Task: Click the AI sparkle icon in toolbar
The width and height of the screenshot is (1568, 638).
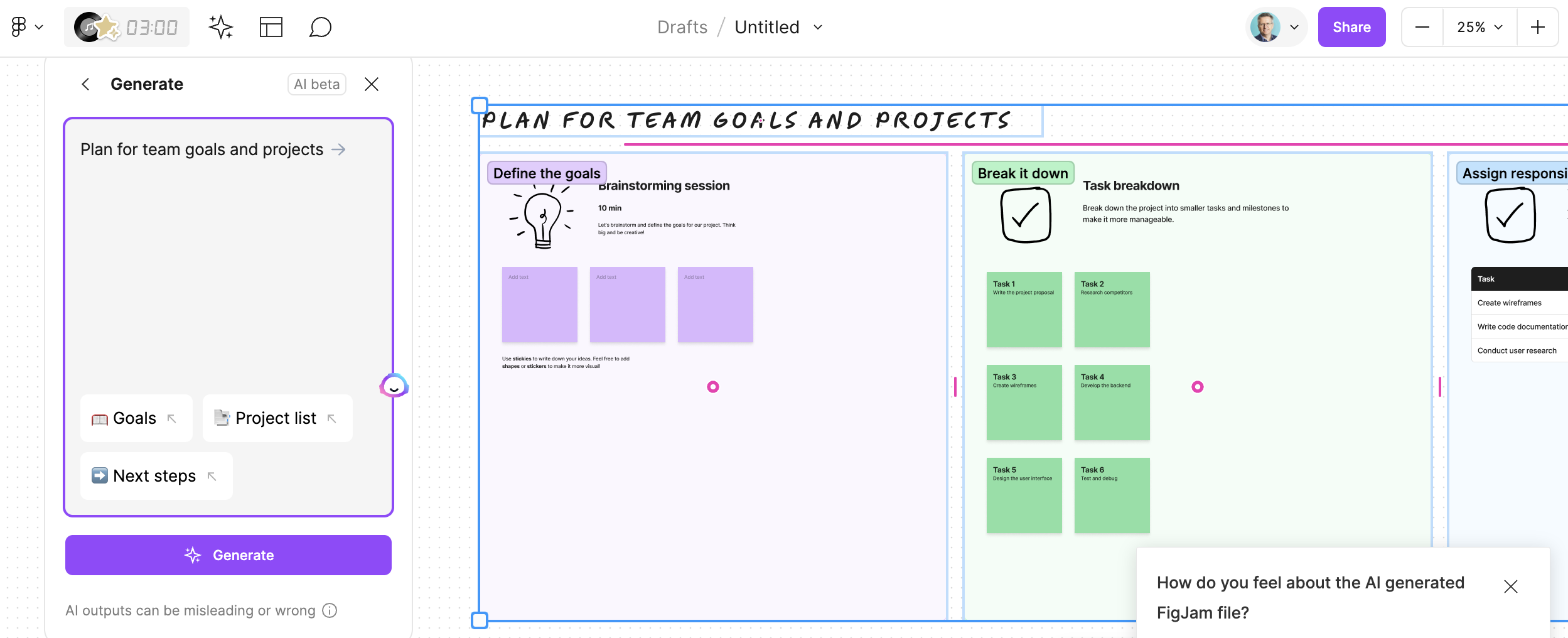Action: (220, 27)
